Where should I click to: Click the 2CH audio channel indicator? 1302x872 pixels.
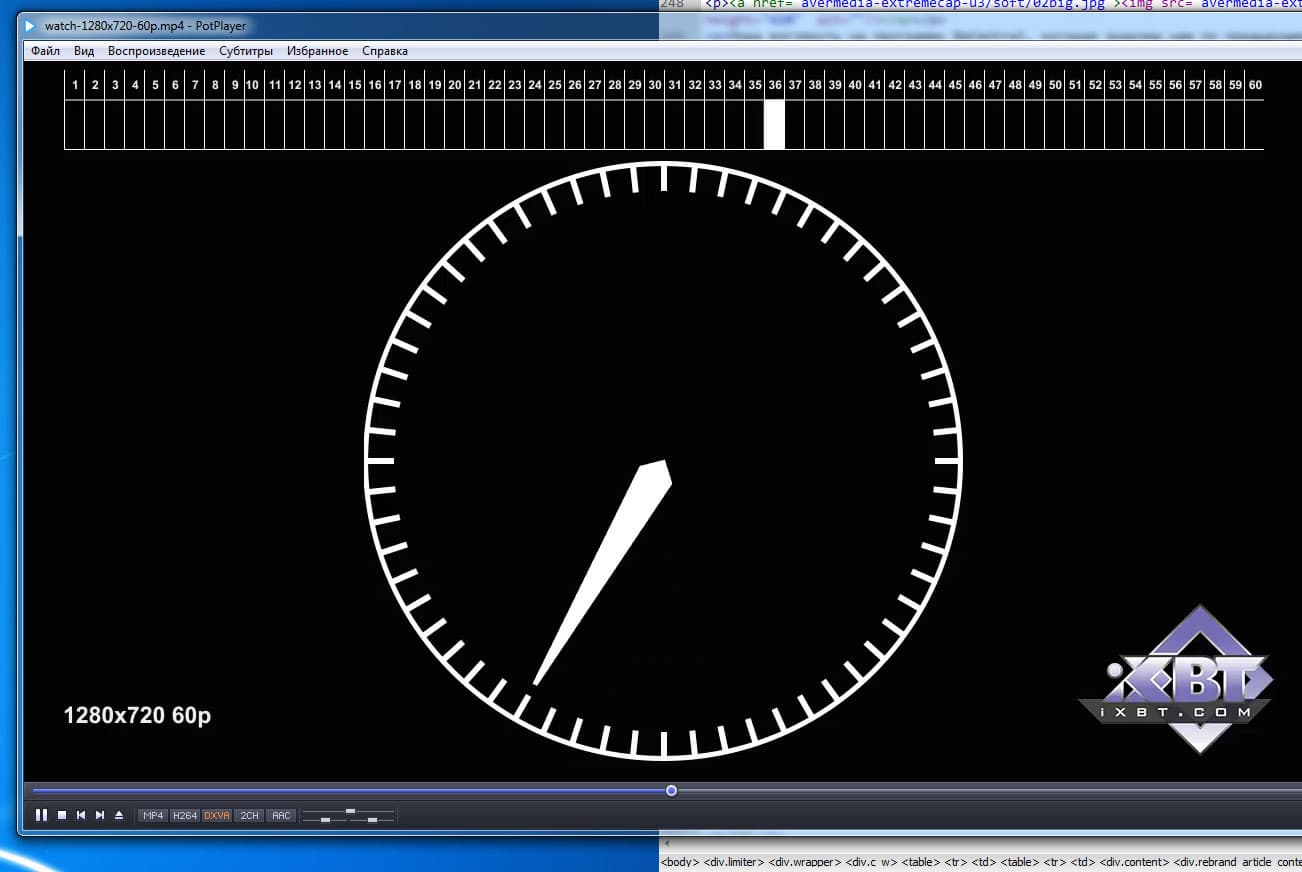point(250,816)
